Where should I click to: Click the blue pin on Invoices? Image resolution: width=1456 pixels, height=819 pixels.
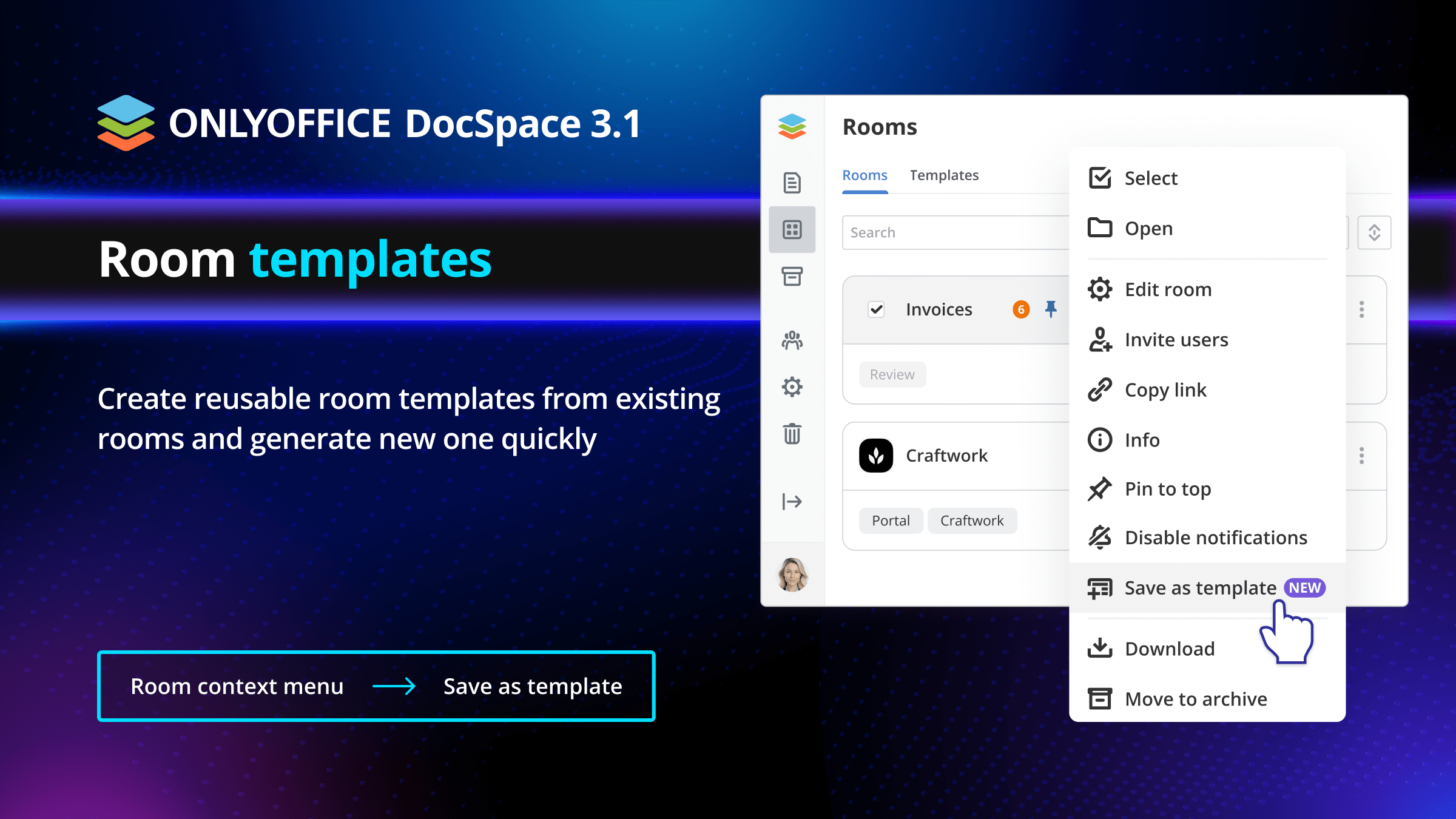coord(1051,309)
